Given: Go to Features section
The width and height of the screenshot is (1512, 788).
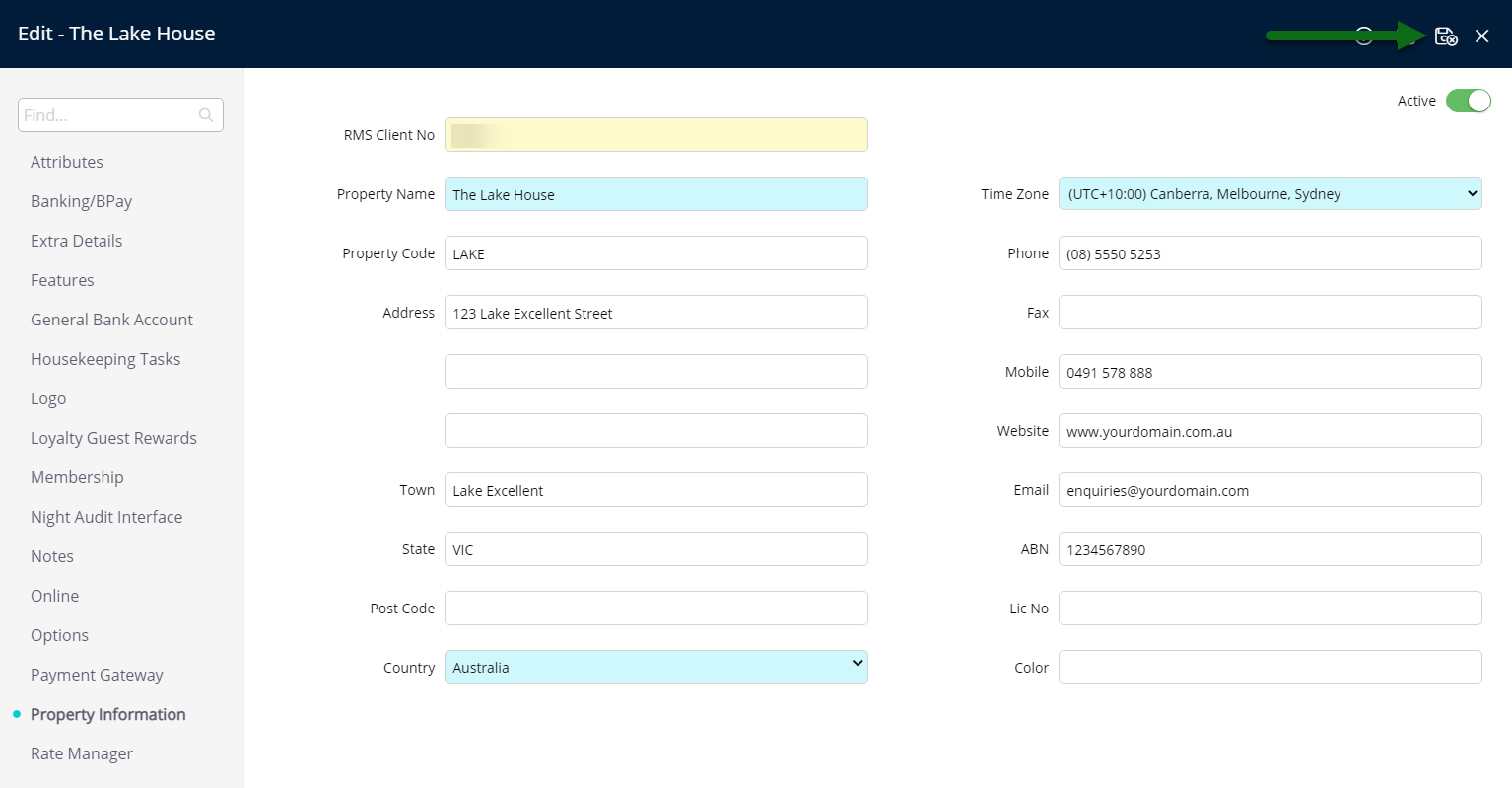Looking at the screenshot, I should pyautogui.click(x=62, y=280).
